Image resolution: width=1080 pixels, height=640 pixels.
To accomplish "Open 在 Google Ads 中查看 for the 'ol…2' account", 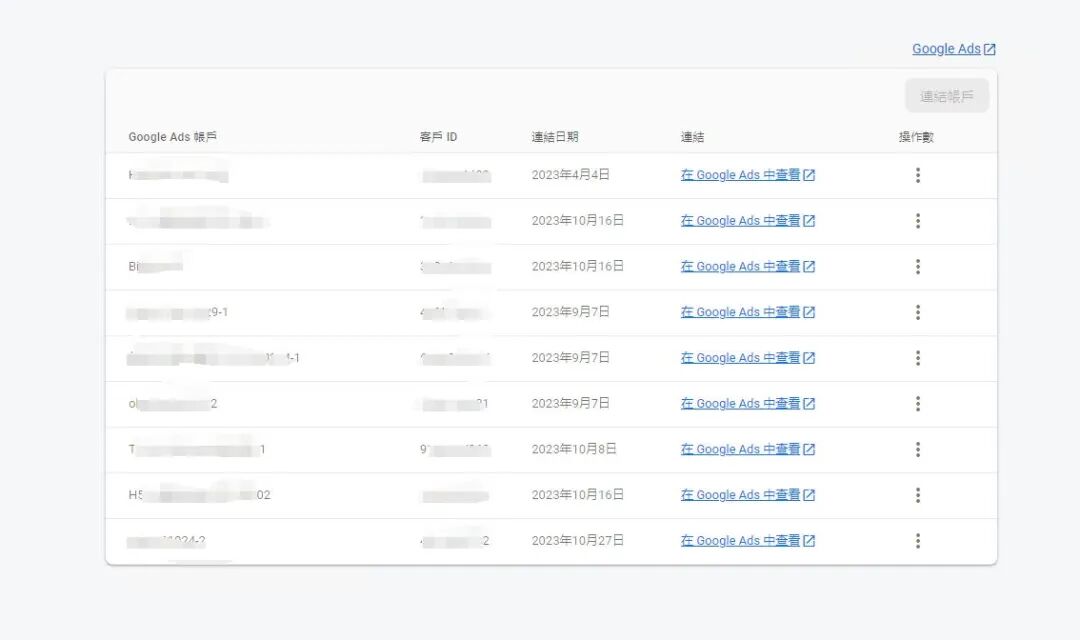I will 748,404.
